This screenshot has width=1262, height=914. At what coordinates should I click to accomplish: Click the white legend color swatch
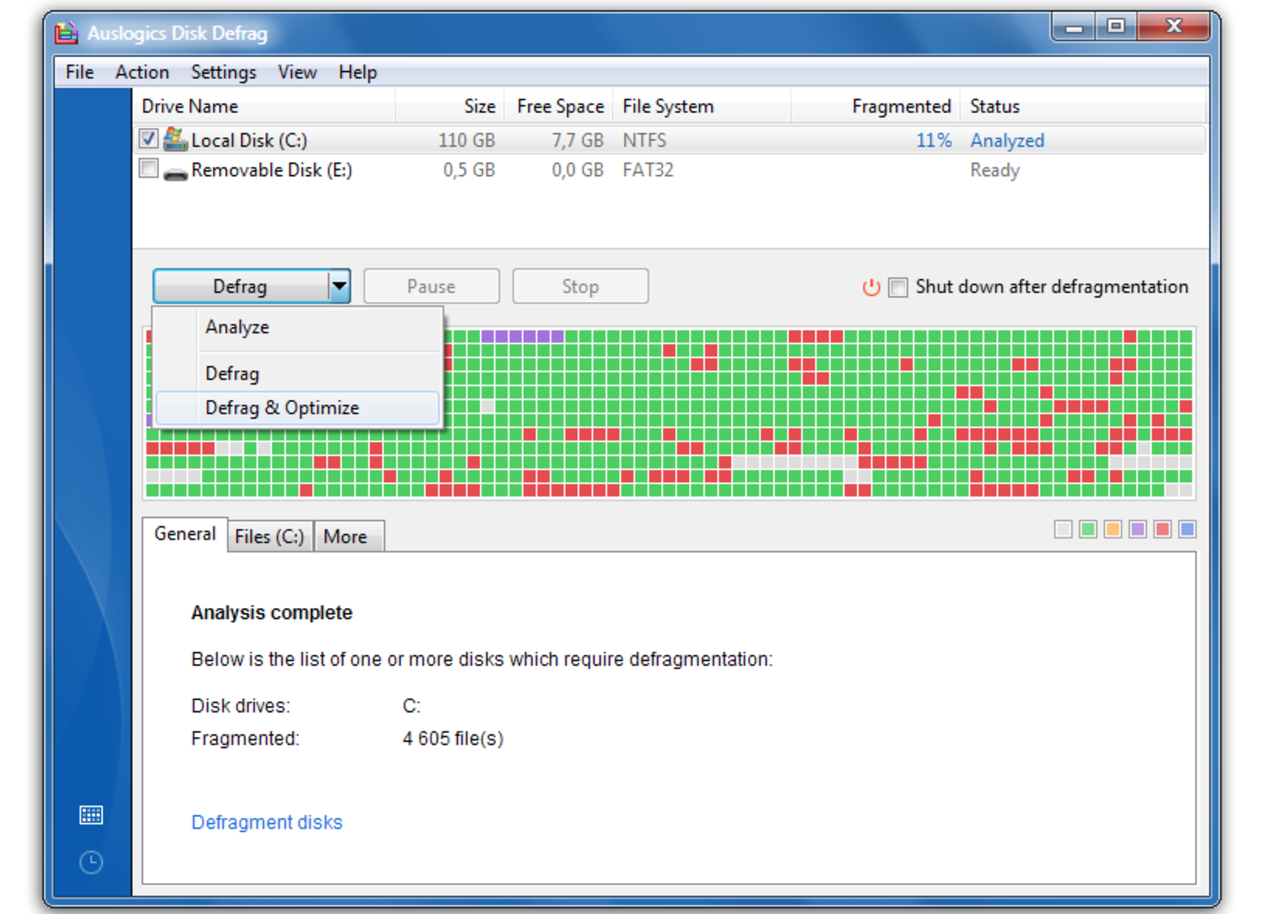pos(1063,529)
